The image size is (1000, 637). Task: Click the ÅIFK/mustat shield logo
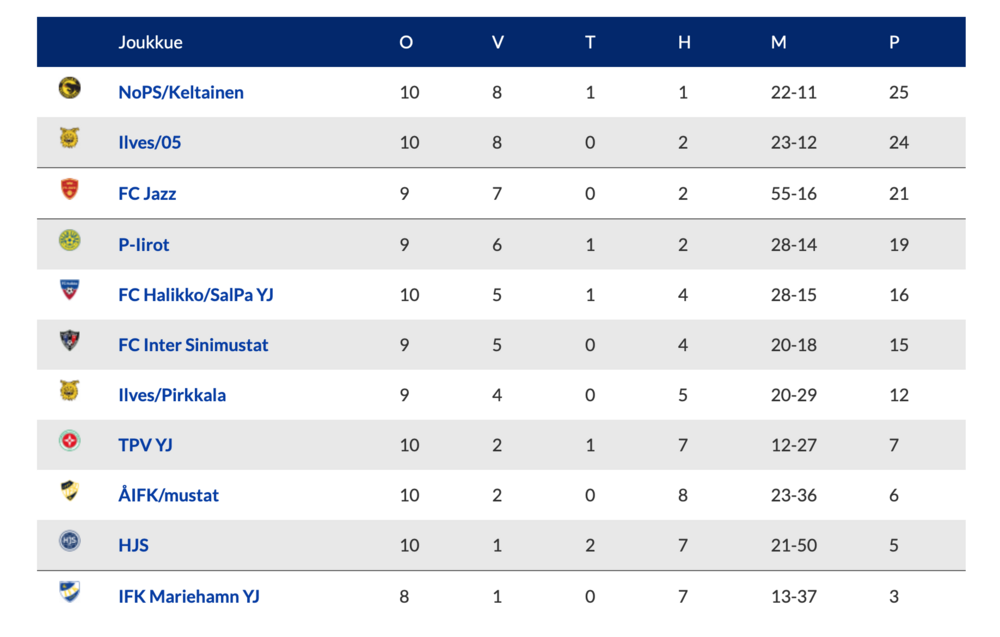(70, 491)
